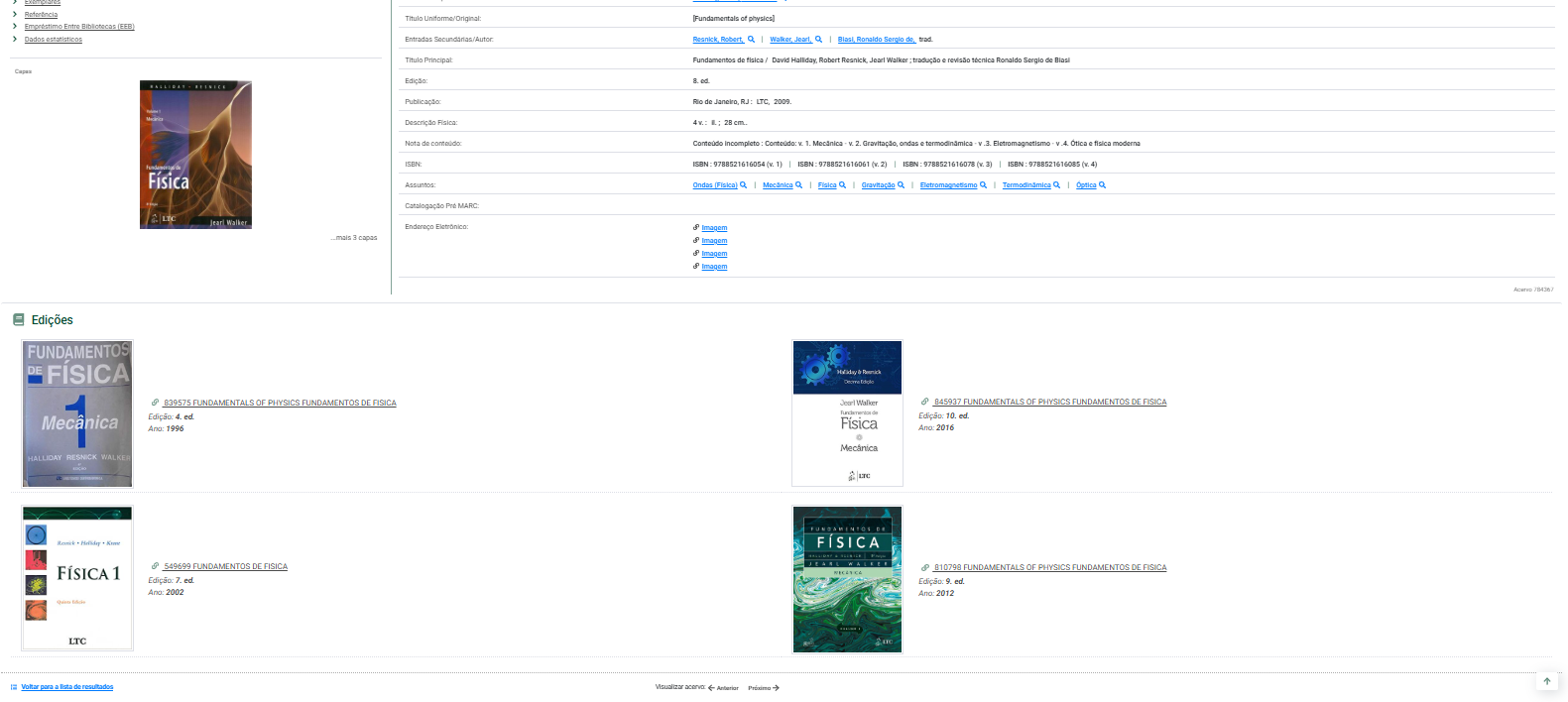Open Empréstimo Entre Bibliotecas (EEB) link
This screenshot has height=702, width=1568.
pos(79,27)
